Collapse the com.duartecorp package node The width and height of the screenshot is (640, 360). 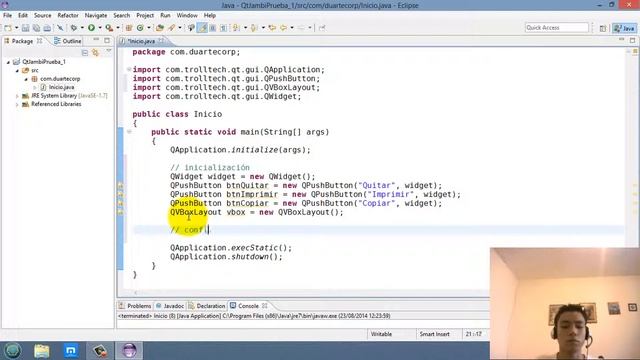pos(26,79)
